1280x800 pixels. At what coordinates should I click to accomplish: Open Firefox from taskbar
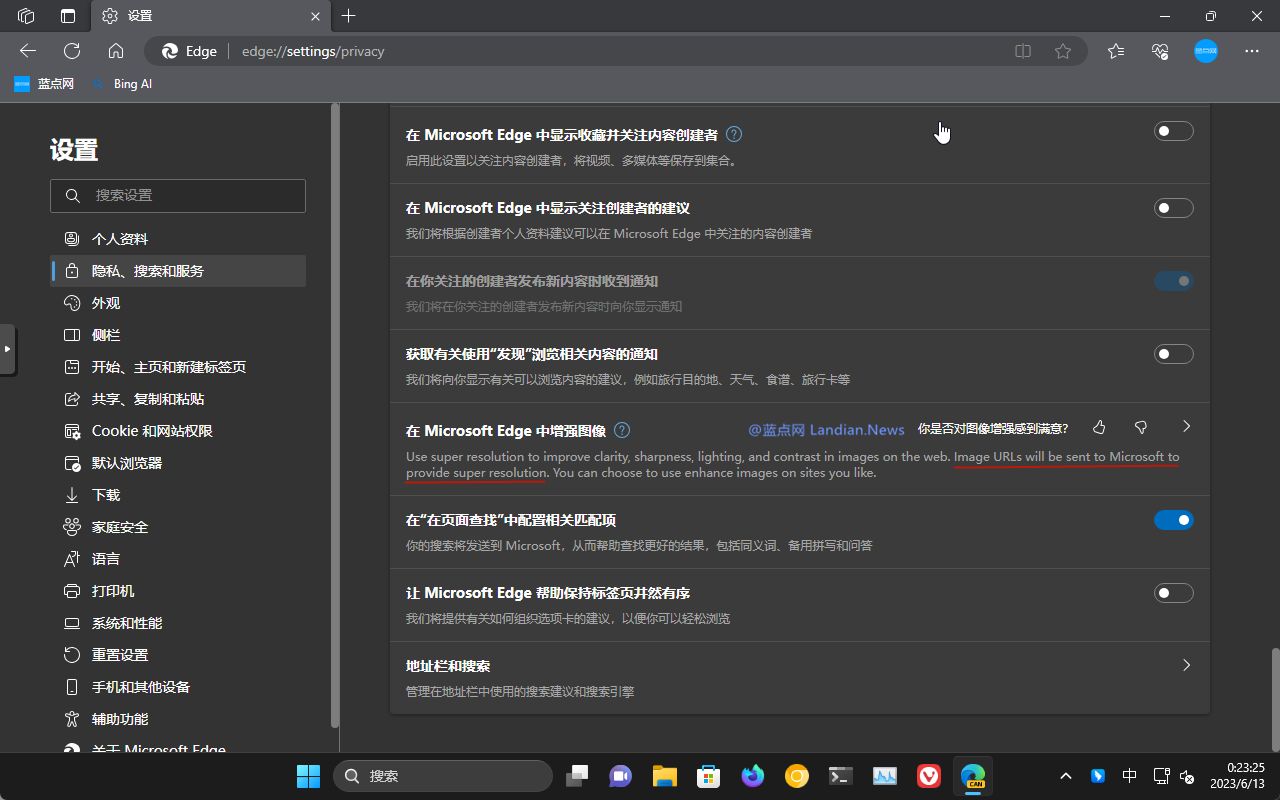click(753, 776)
